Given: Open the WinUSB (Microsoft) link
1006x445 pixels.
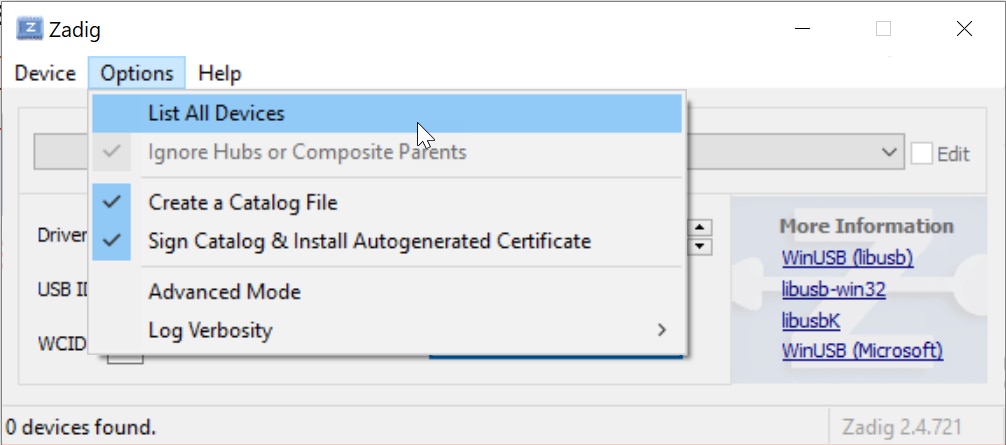Looking at the screenshot, I should click(862, 351).
